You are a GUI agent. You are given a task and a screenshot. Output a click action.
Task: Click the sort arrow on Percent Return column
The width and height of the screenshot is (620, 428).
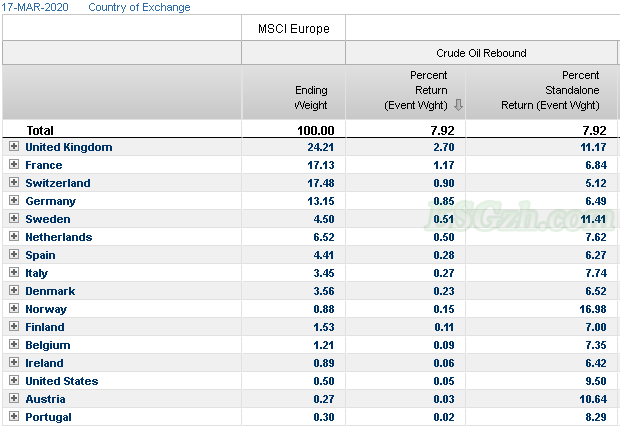458,105
